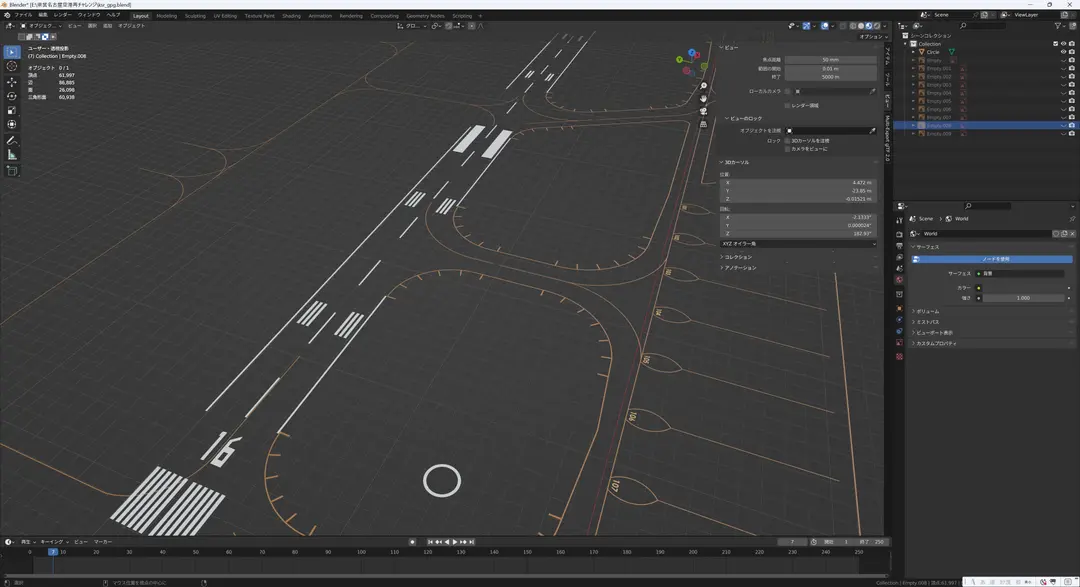Pick the Measure ruler tool

pos(12,155)
